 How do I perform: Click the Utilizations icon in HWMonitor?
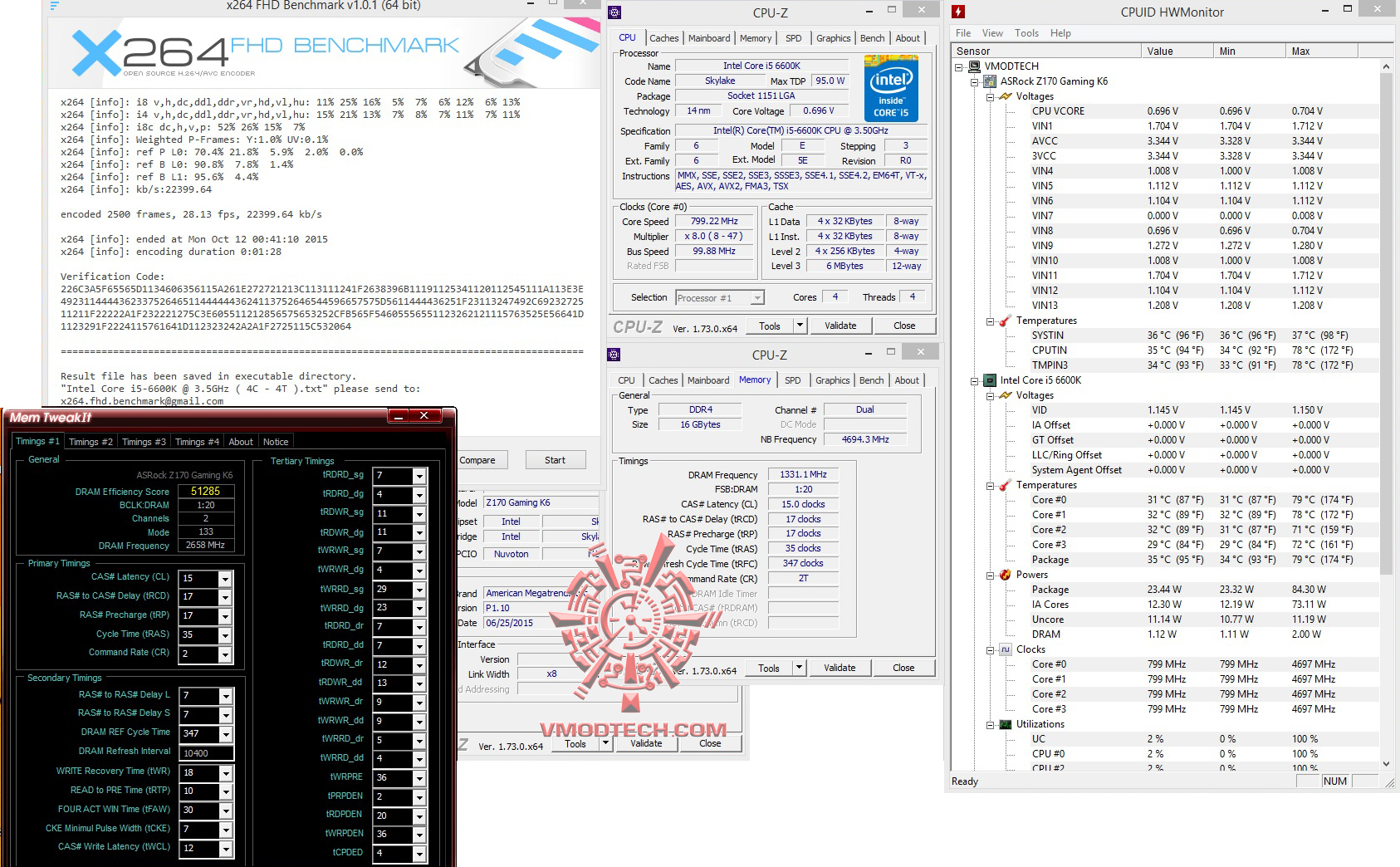pos(1006,724)
